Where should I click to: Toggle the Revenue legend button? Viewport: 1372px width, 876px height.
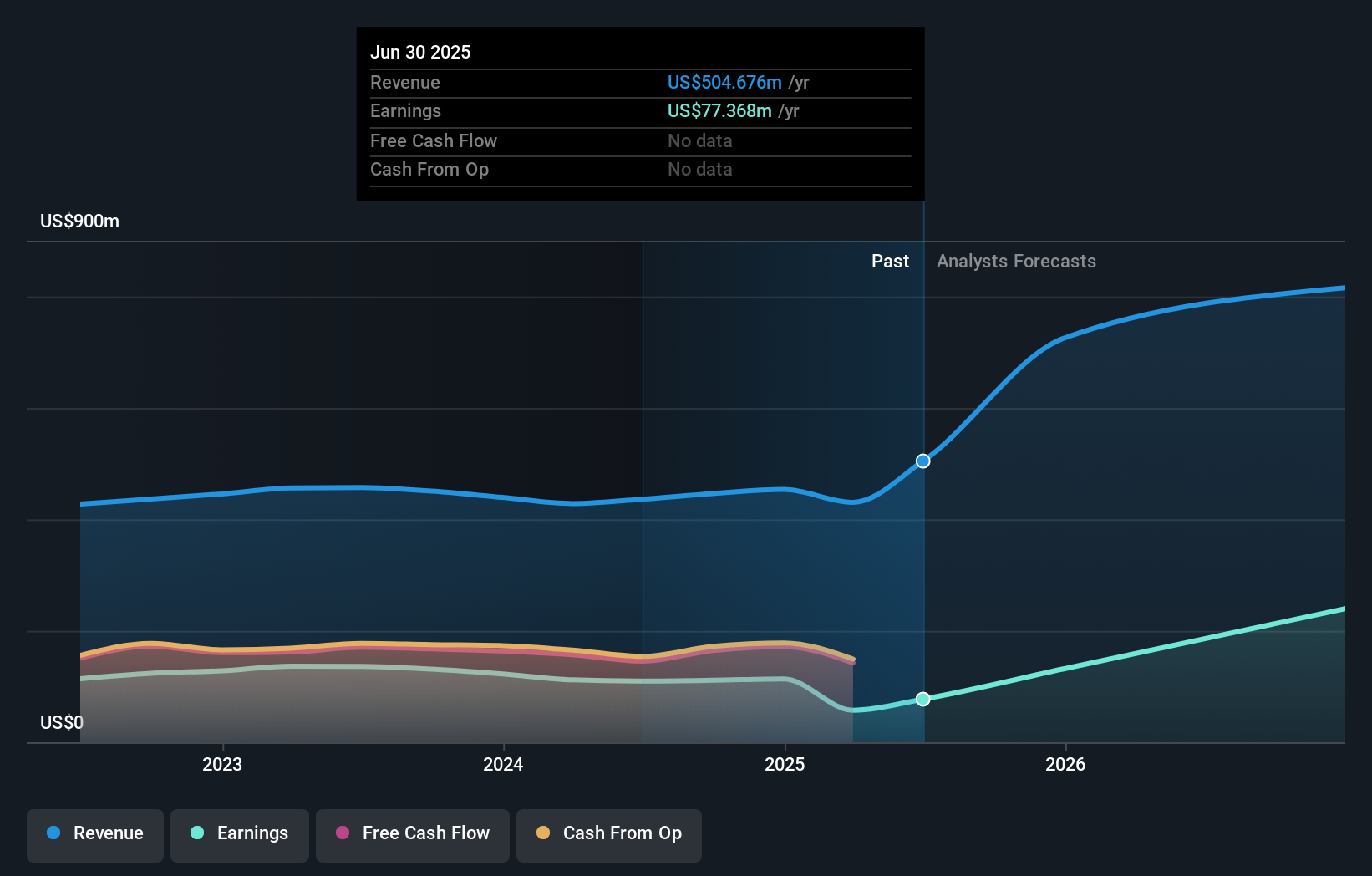point(95,835)
